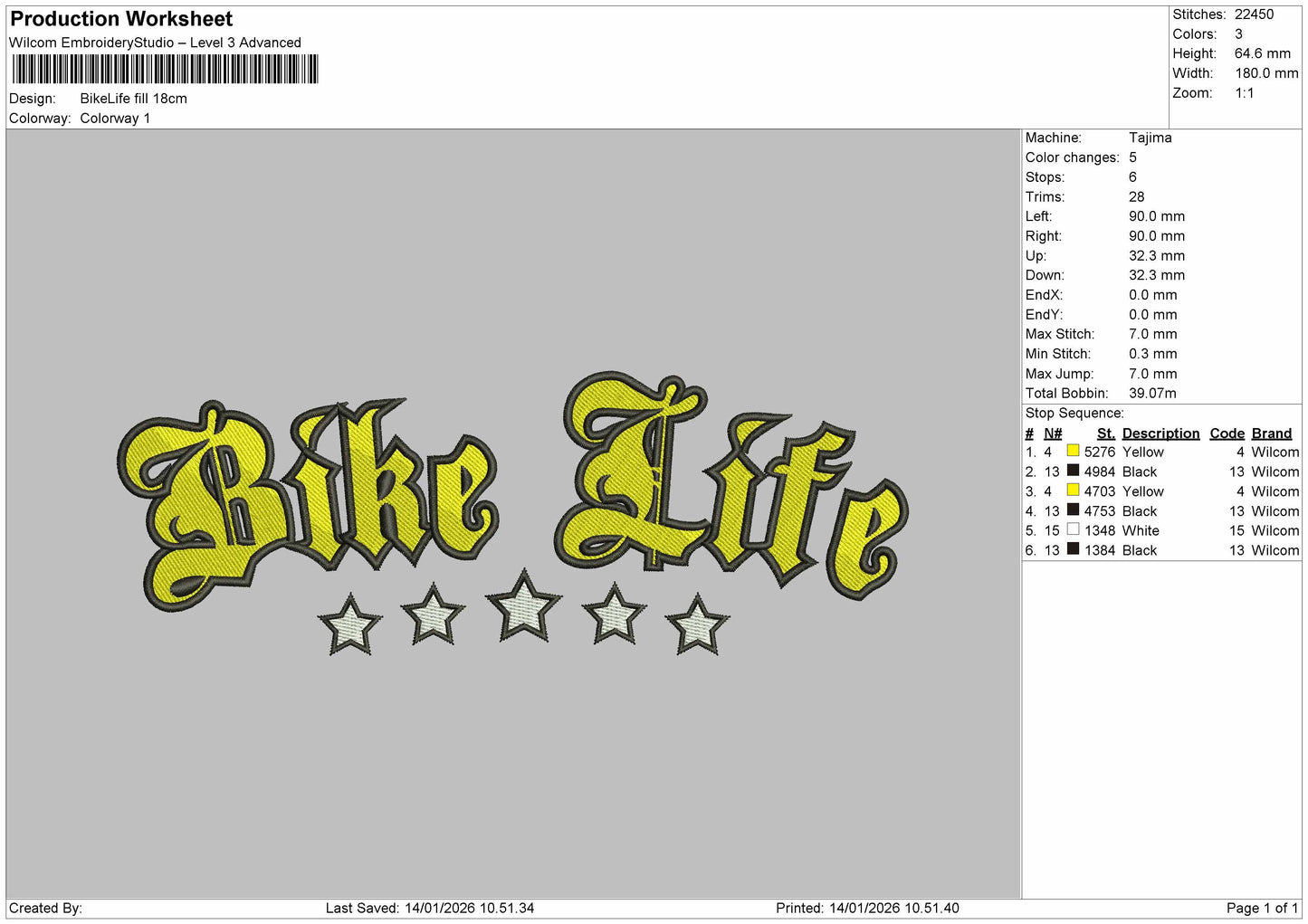
Task: Click the Right value '90.0 mm'
Action: (1156, 236)
